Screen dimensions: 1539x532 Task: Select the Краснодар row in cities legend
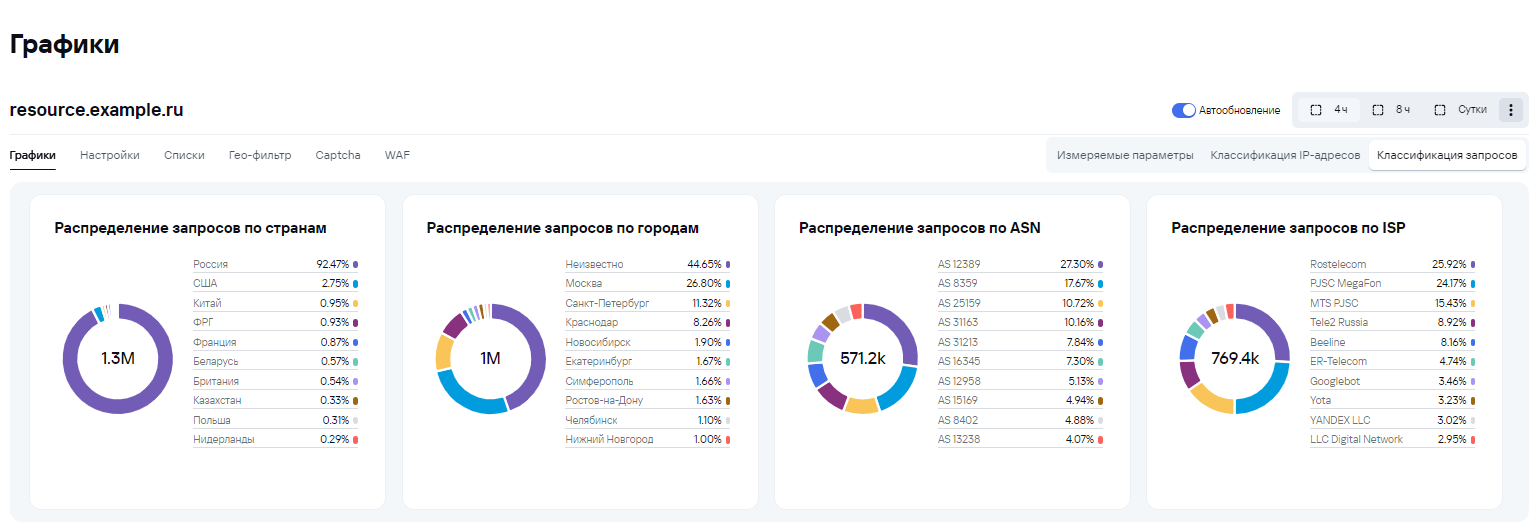647,323
